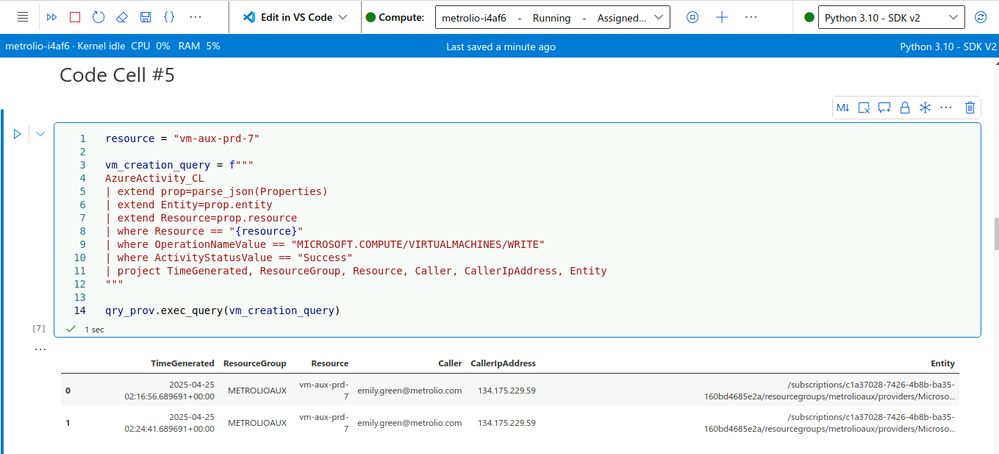The image size is (999, 454).
Task: Freeze the cell with the snowflake icon
Action: pos(924,108)
